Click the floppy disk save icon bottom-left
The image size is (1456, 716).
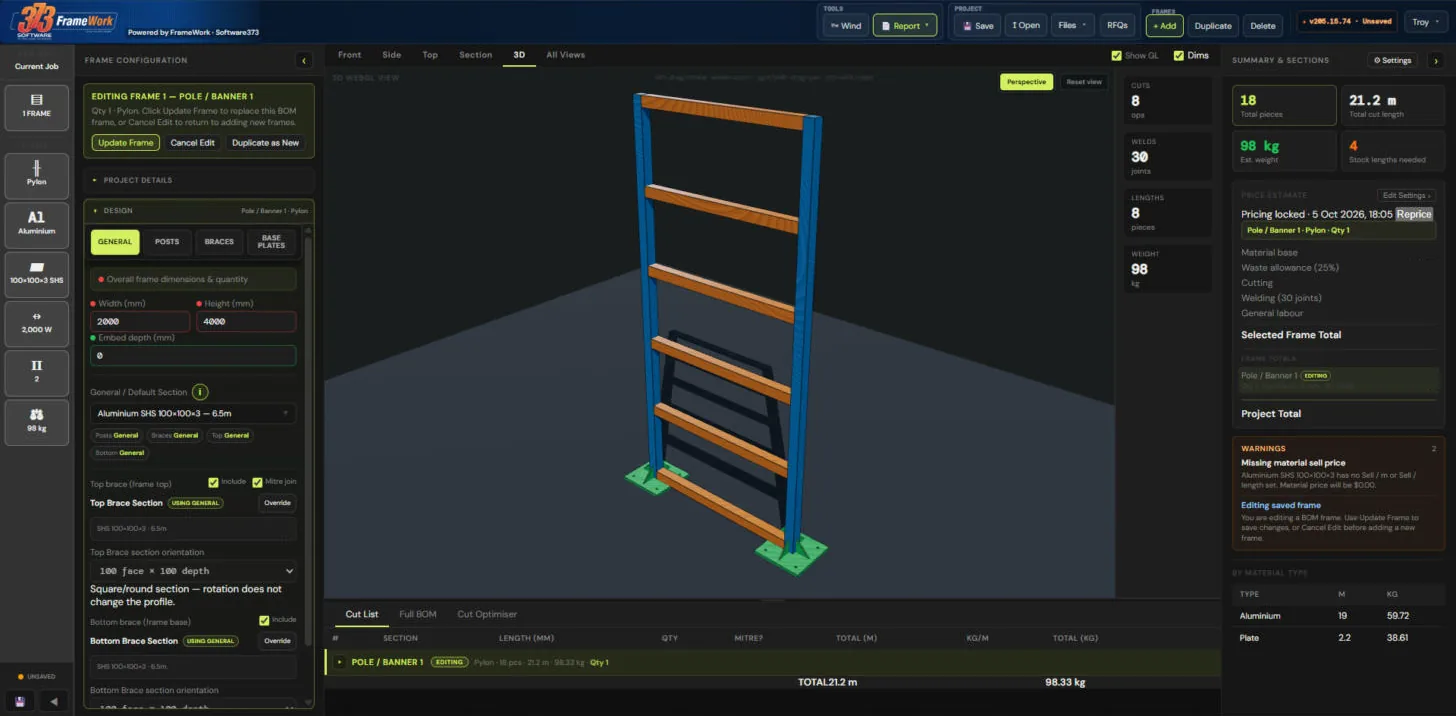(x=20, y=701)
